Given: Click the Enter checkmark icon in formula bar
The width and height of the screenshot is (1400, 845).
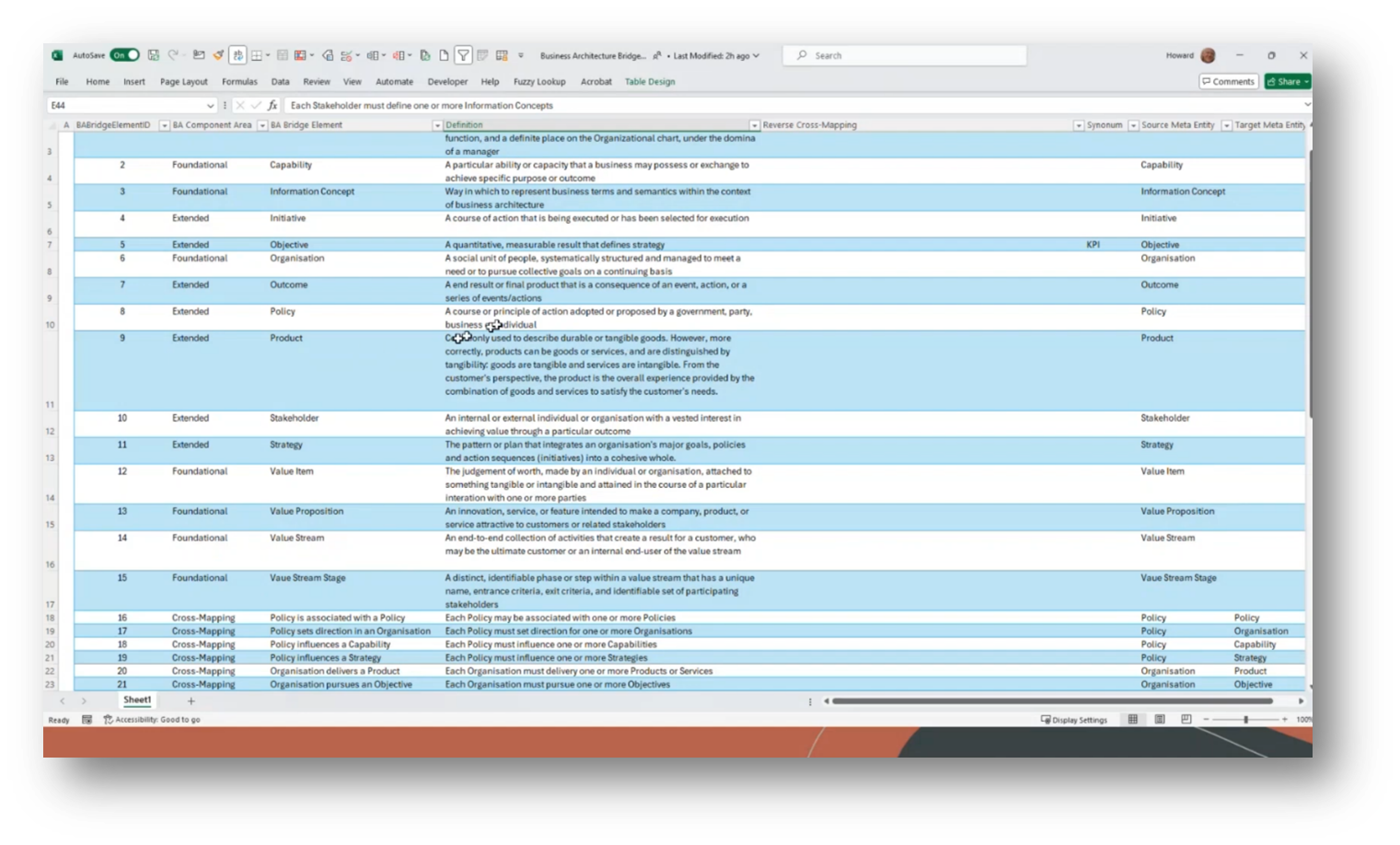Looking at the screenshot, I should [x=256, y=105].
